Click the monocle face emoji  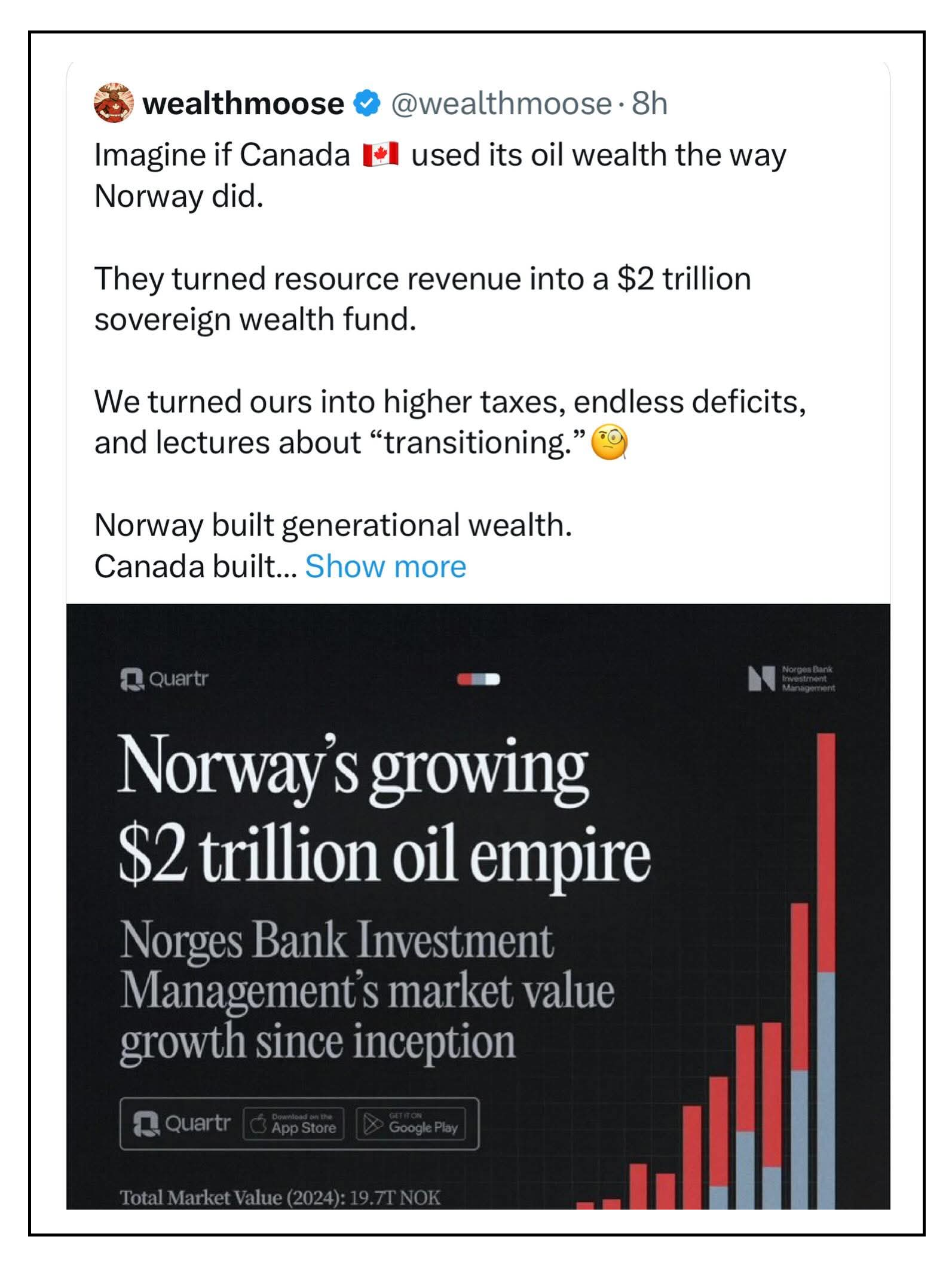pyautogui.click(x=609, y=443)
